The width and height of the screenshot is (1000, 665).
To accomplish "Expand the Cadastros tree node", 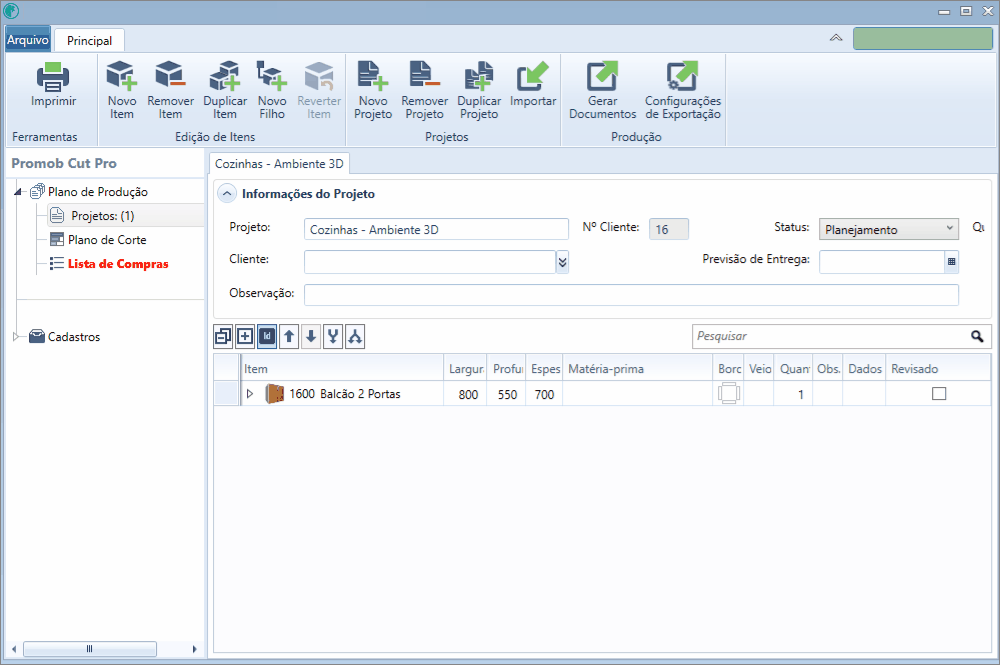I will (x=15, y=336).
